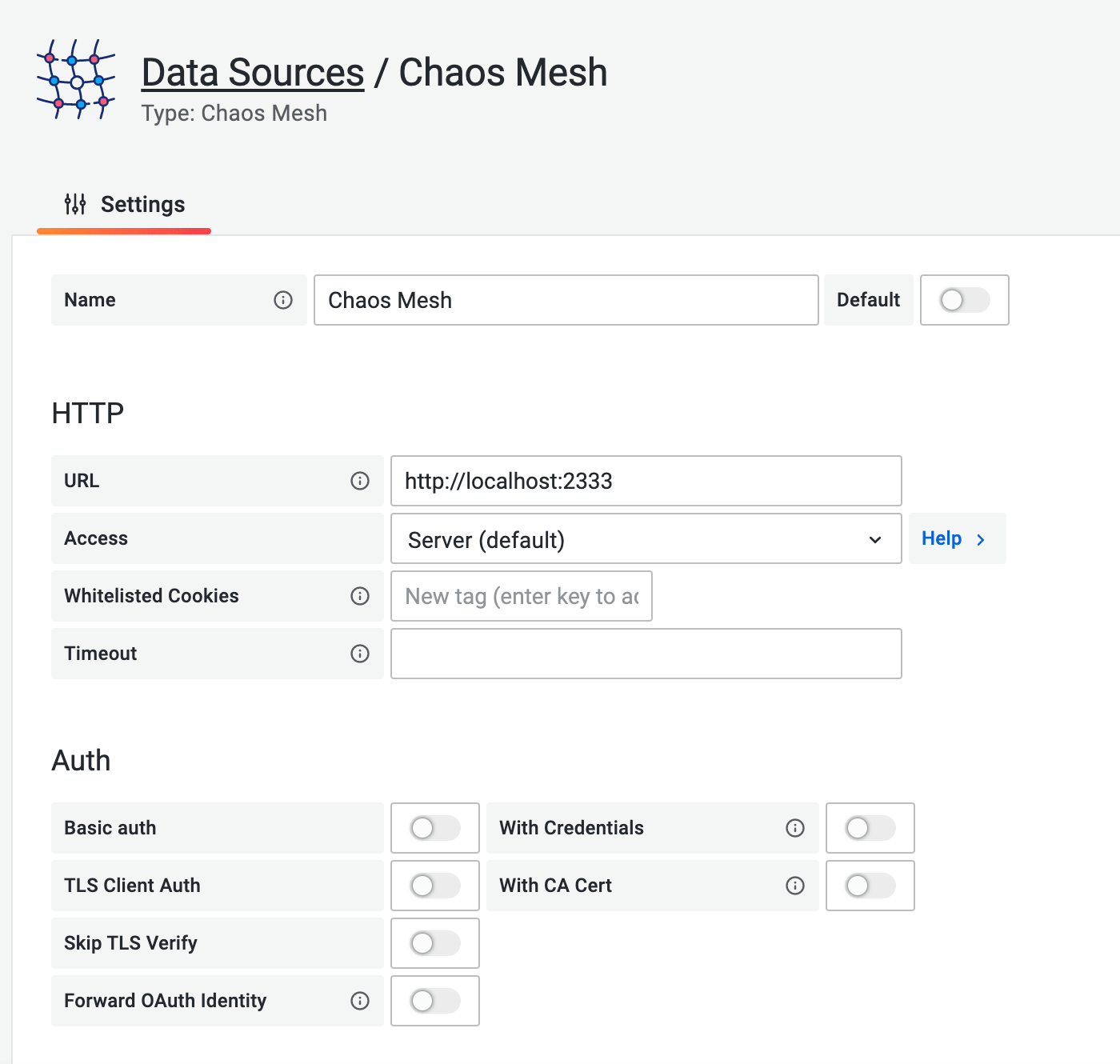
Task: Click the info icon beside URL label
Action: (360, 481)
